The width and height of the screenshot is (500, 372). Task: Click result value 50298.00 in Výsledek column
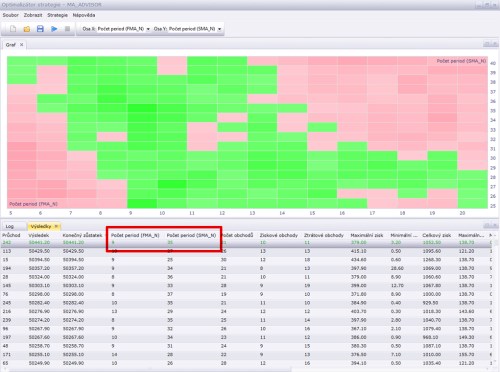tap(39, 294)
